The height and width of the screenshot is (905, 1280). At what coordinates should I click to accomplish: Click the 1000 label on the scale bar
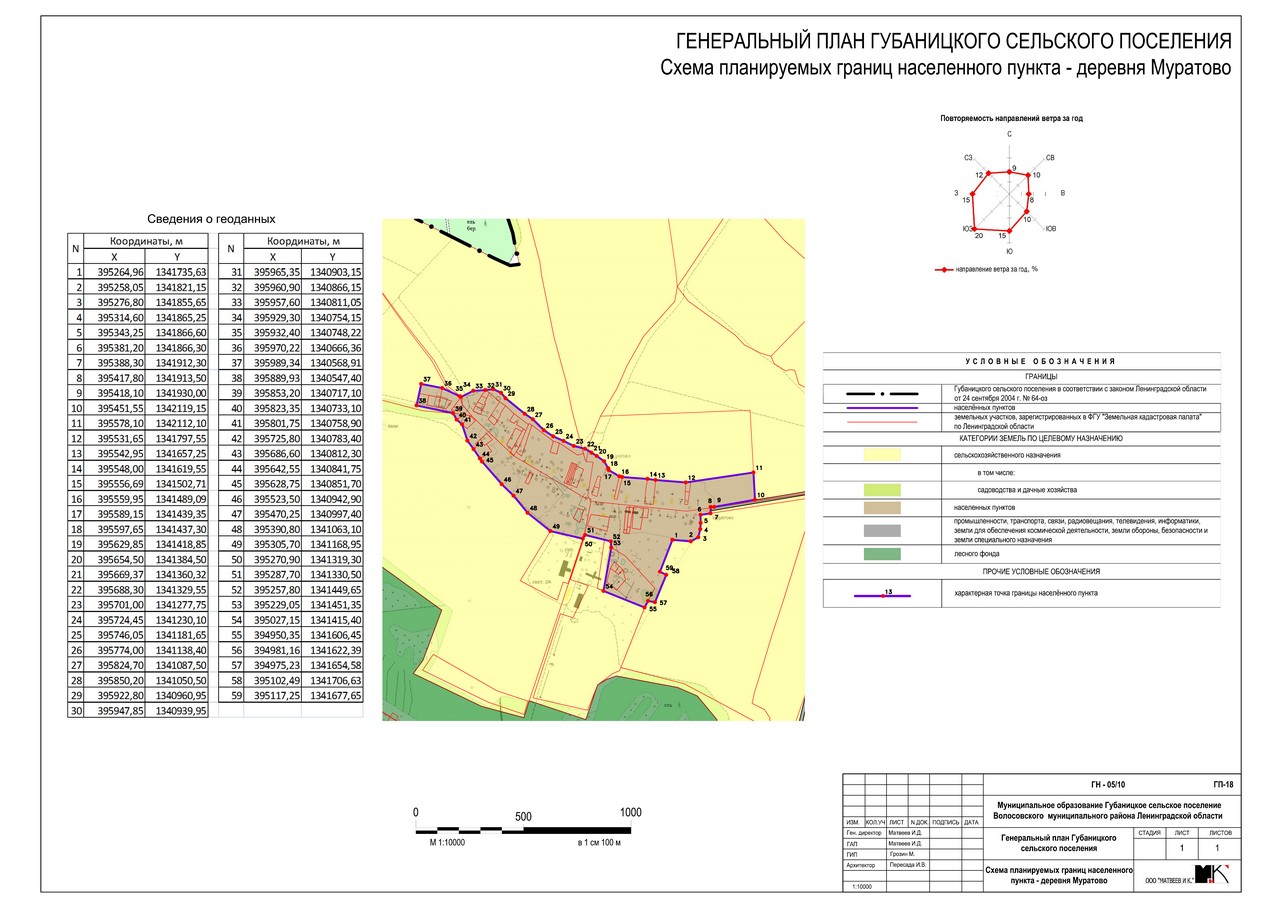click(x=630, y=812)
